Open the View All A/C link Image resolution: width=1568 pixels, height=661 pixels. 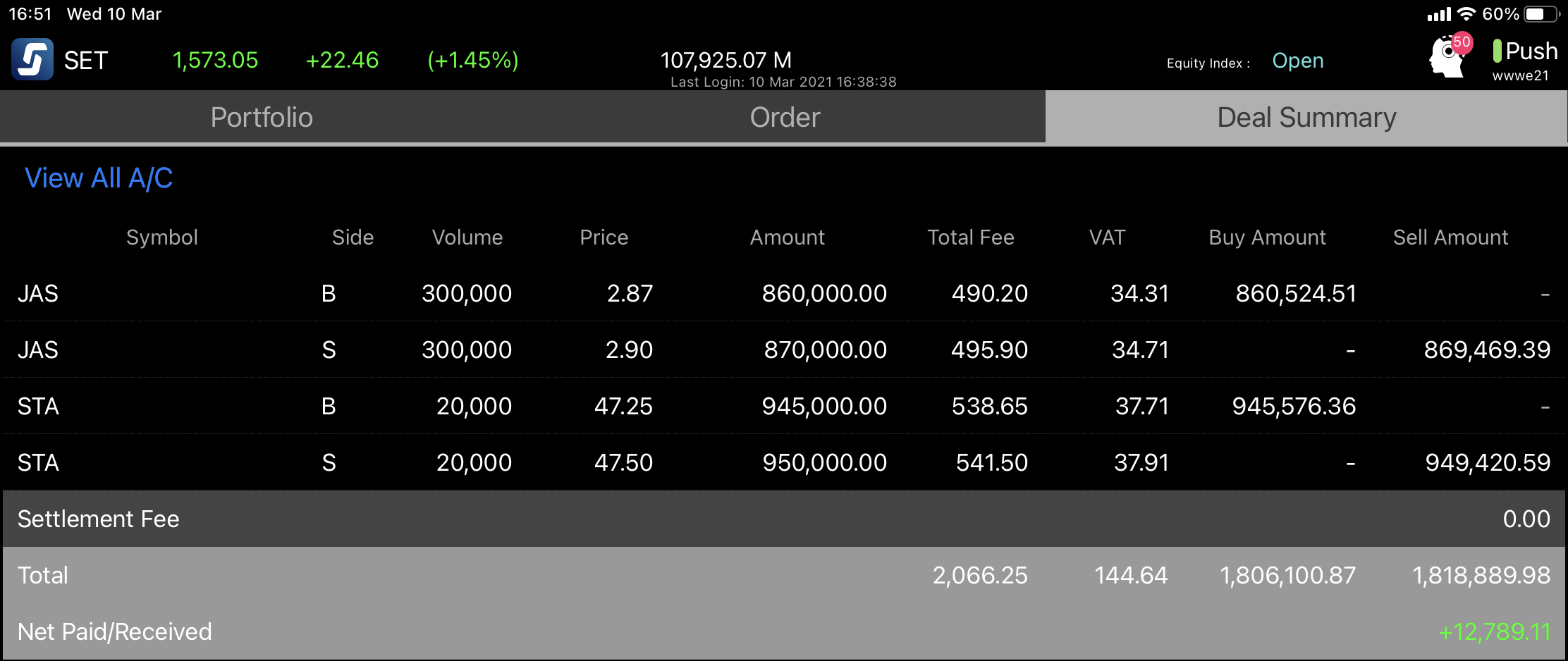[99, 178]
